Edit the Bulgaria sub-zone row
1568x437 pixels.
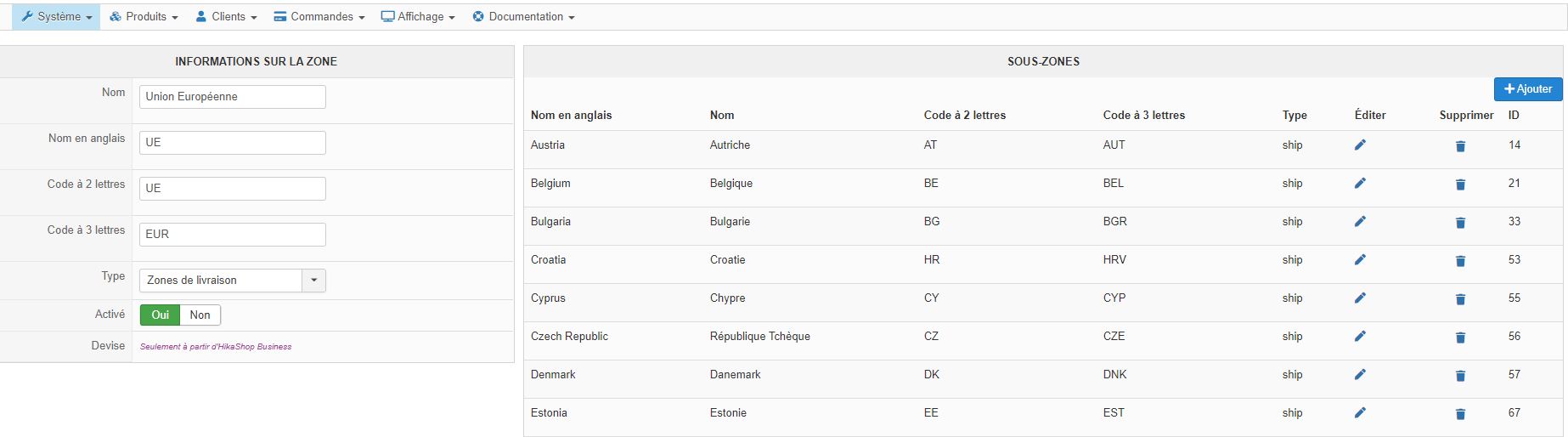tap(1360, 222)
